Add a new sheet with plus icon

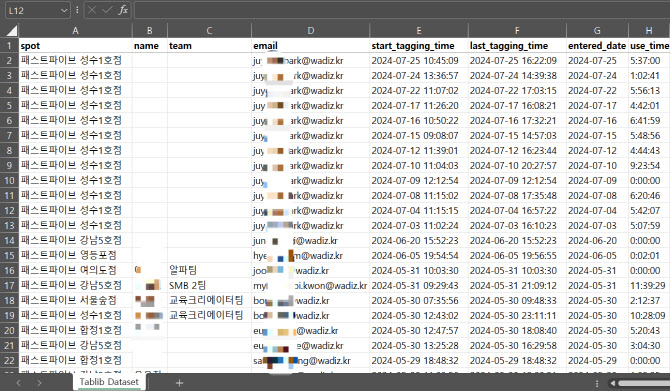(x=179, y=383)
